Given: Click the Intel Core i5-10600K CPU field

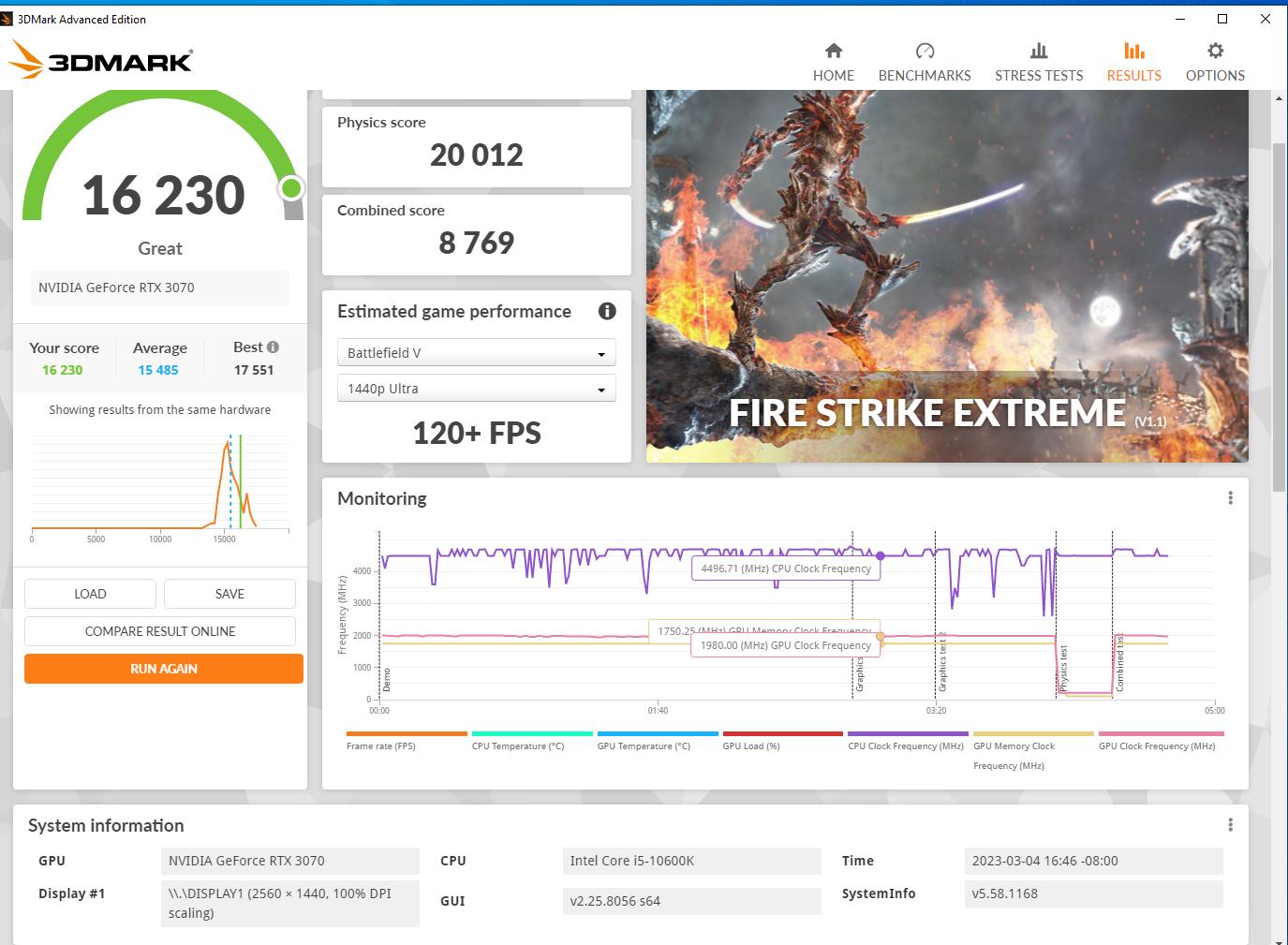Looking at the screenshot, I should tap(691, 861).
